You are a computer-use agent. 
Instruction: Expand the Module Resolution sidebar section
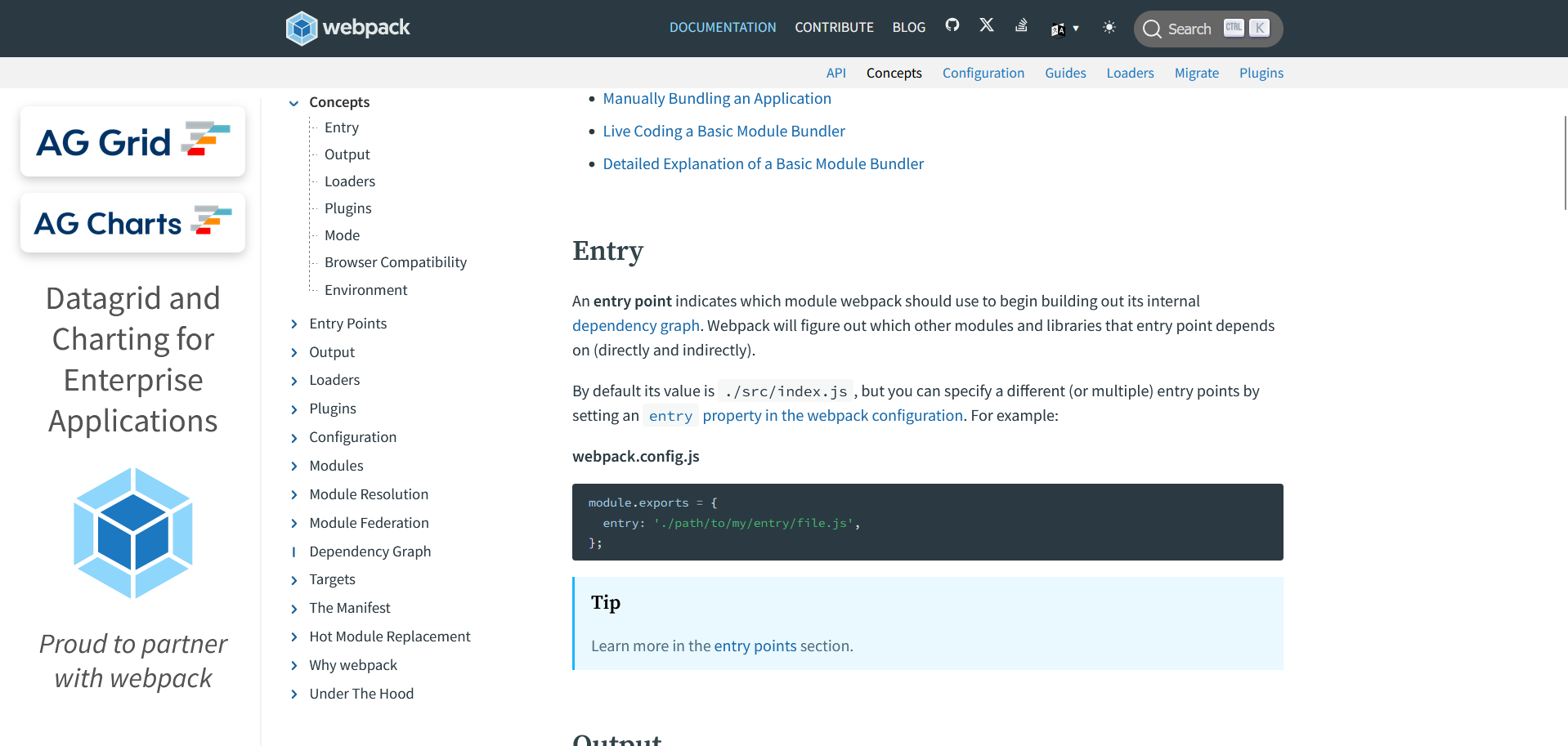click(294, 495)
